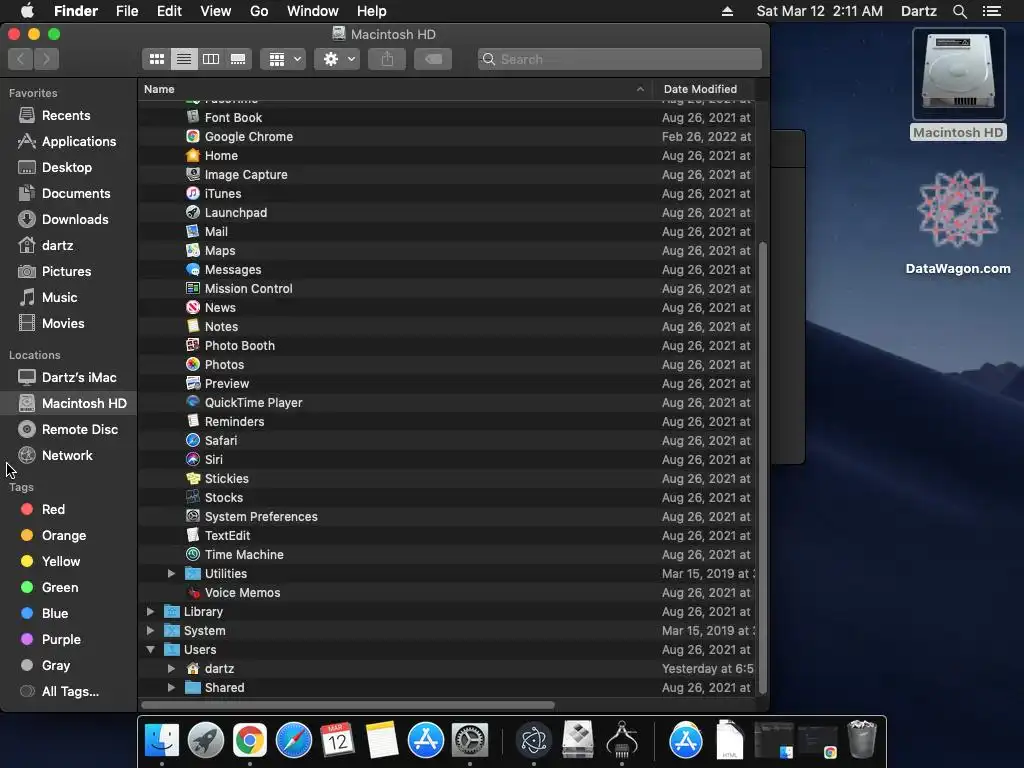Expand the Shared folder triangle
Viewport: 1024px width, 768px height.
[171, 688]
